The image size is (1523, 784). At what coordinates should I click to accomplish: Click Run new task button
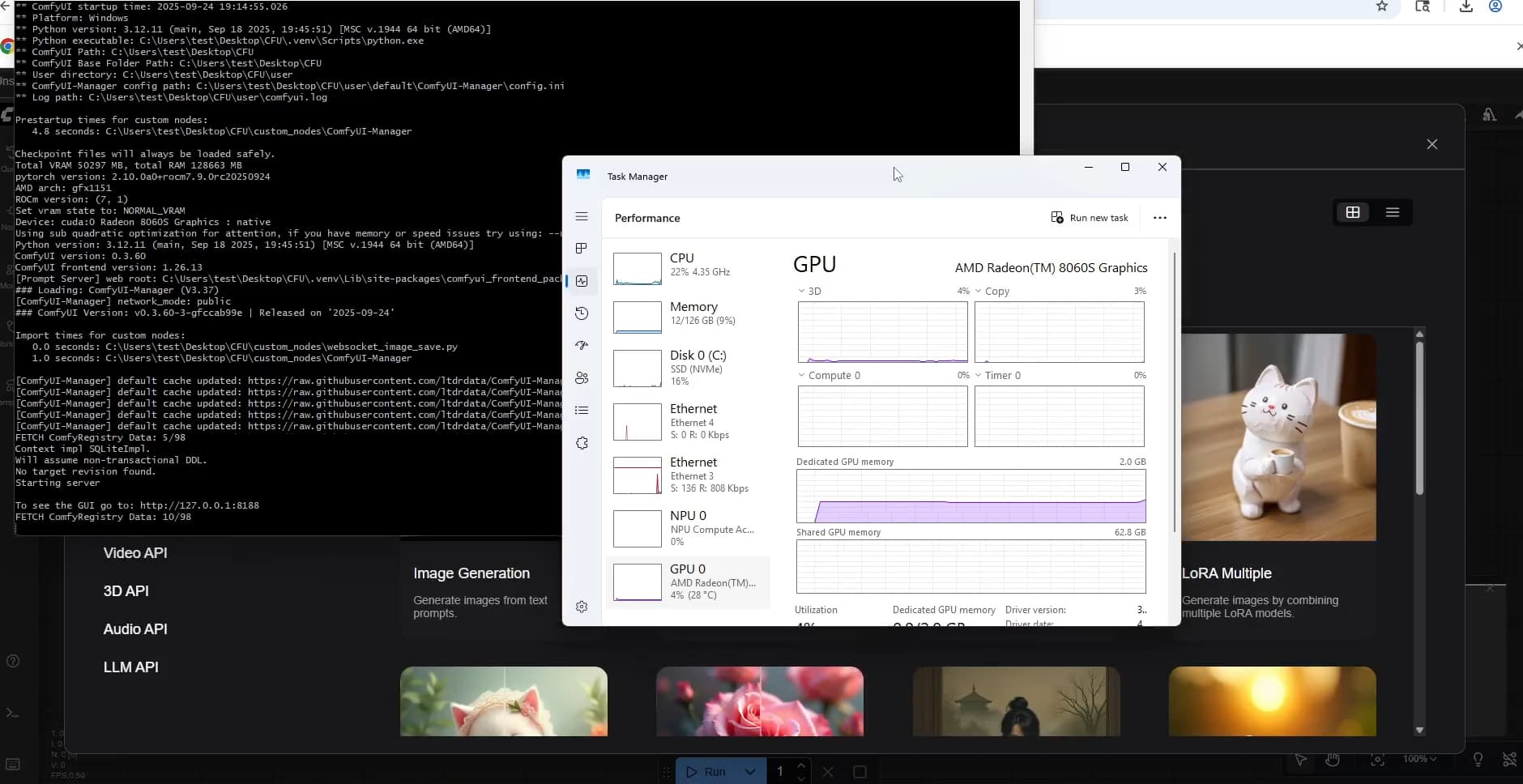(1090, 218)
